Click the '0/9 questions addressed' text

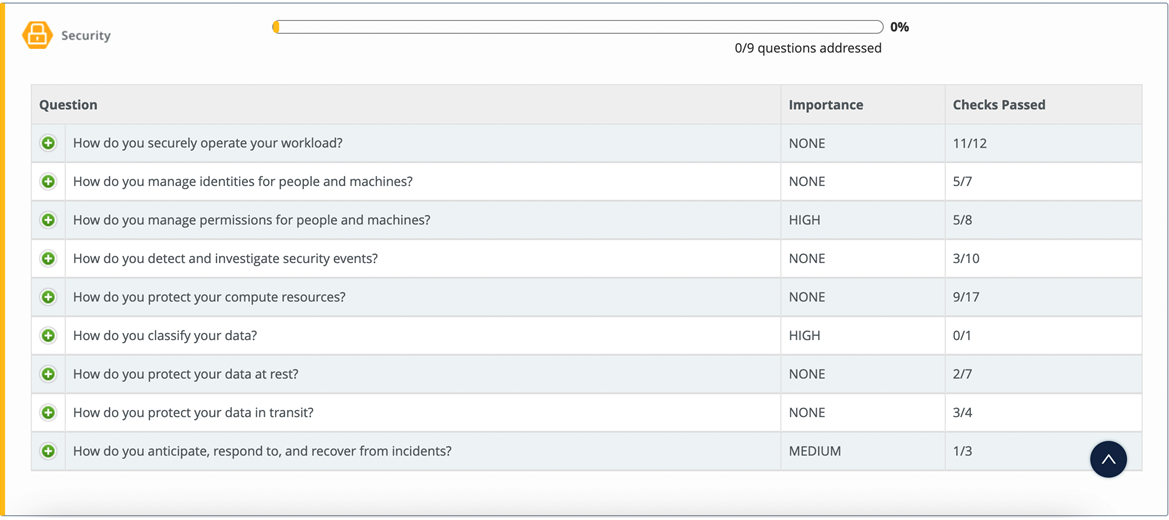click(808, 48)
